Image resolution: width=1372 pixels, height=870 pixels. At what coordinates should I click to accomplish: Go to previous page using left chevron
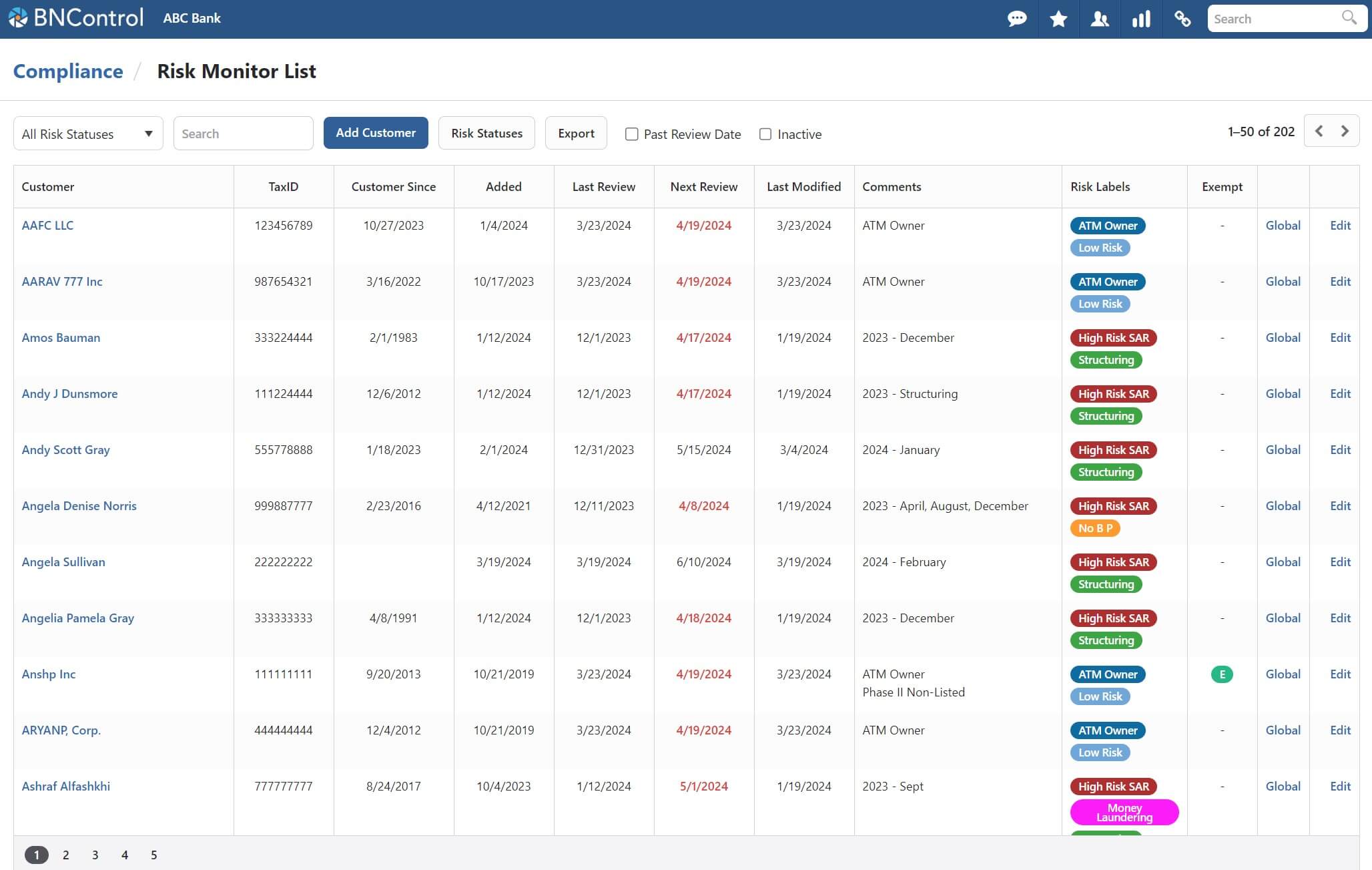[x=1319, y=132]
